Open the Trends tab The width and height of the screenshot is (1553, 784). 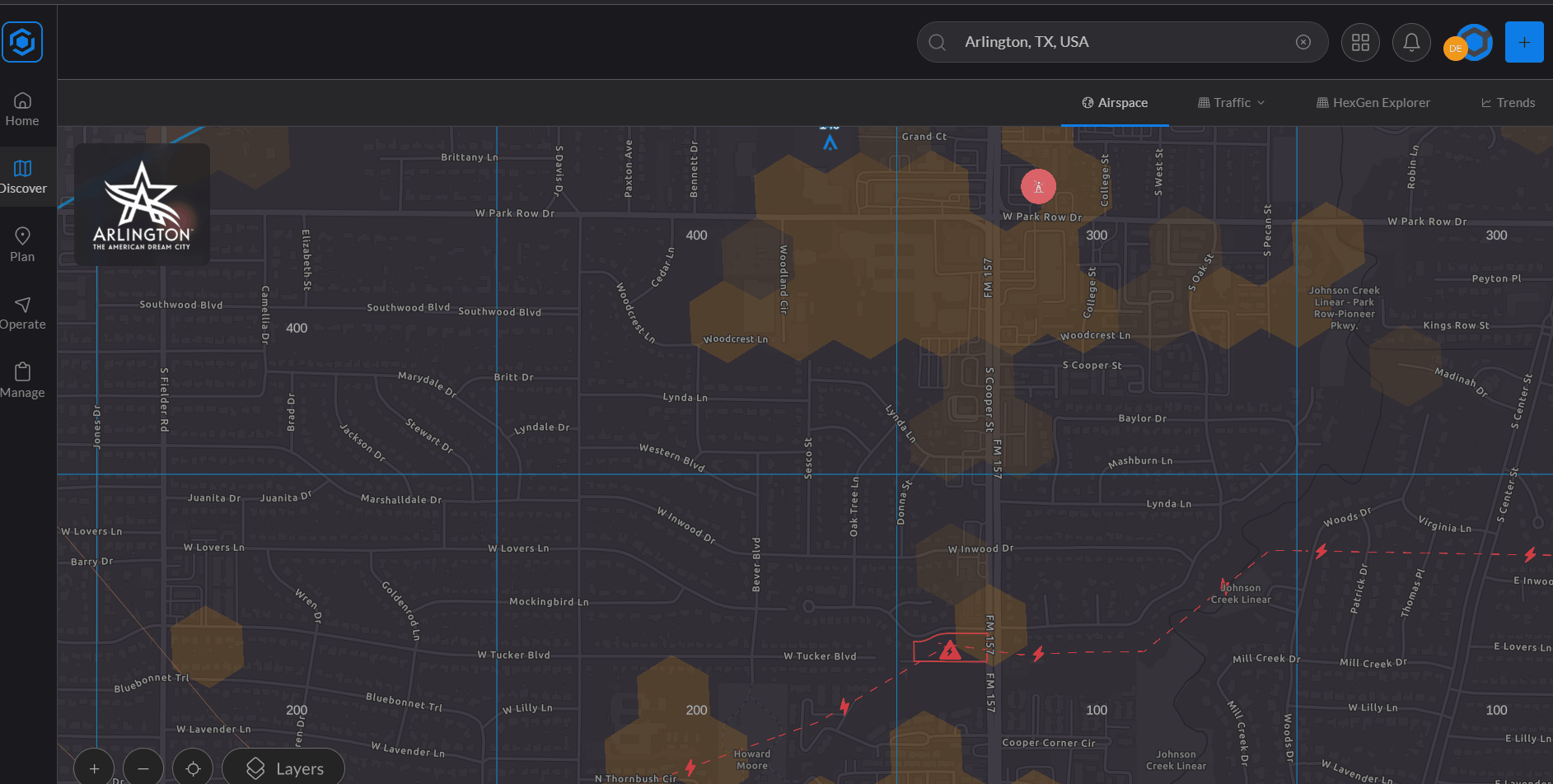point(1508,103)
